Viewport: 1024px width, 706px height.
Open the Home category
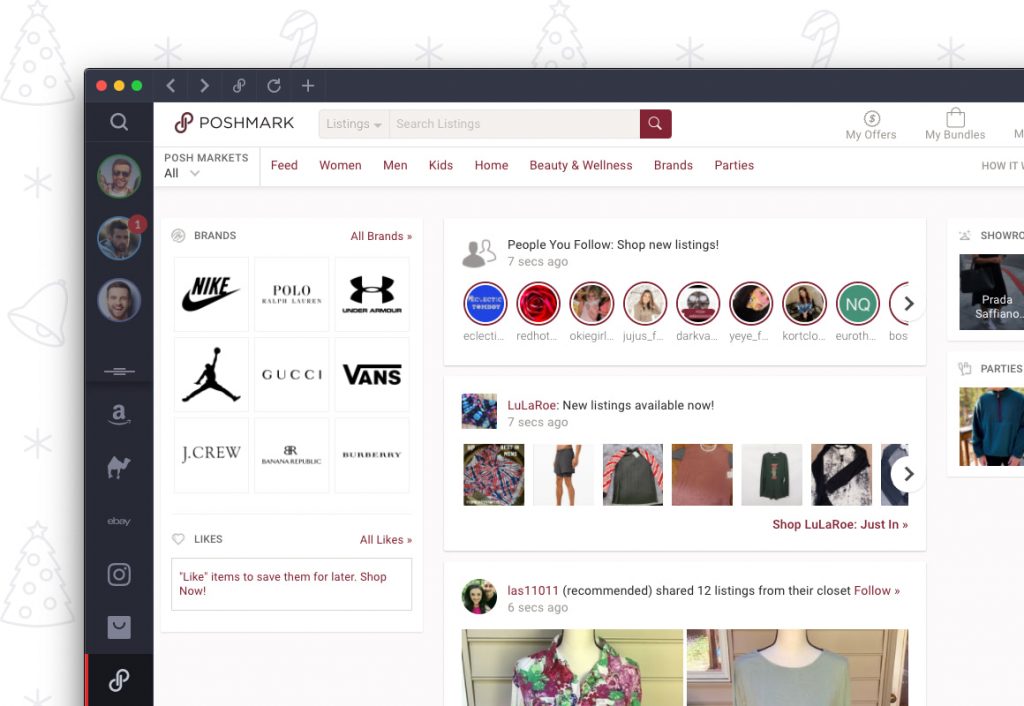[x=491, y=165]
